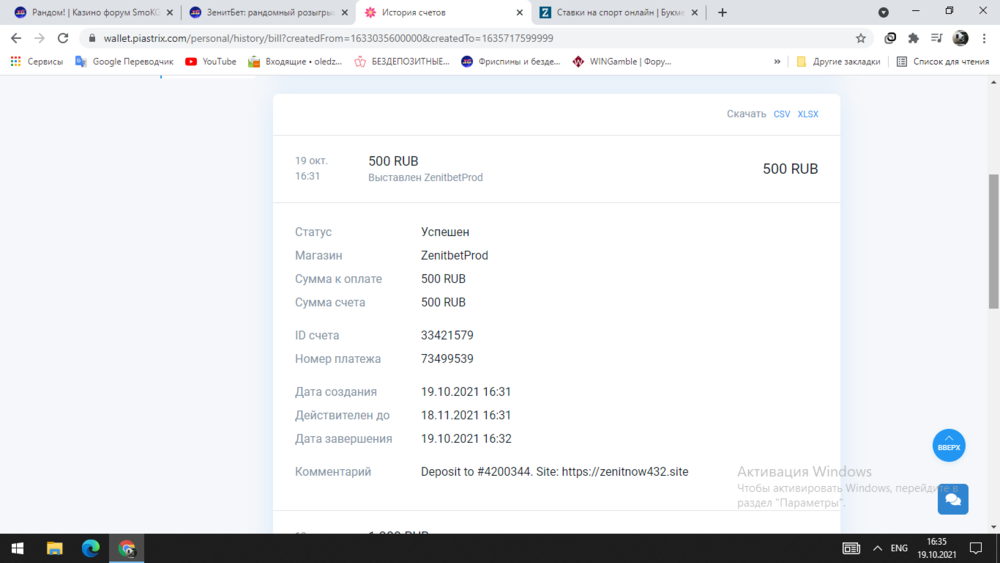
Task: Switch to the 'Ставки на спорт онлайн' tab
Action: coord(619,13)
